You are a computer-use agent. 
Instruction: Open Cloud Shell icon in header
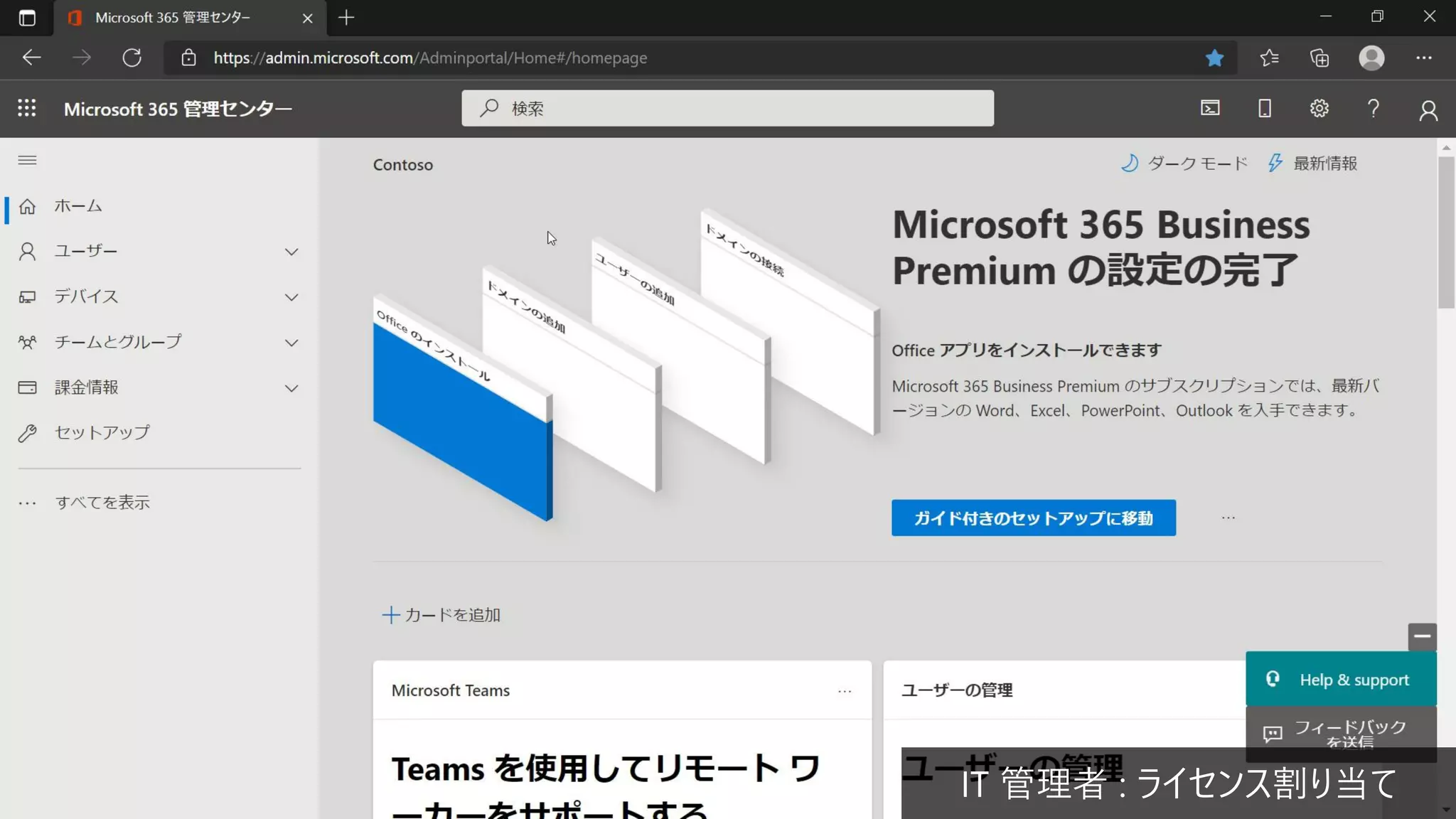point(1210,108)
